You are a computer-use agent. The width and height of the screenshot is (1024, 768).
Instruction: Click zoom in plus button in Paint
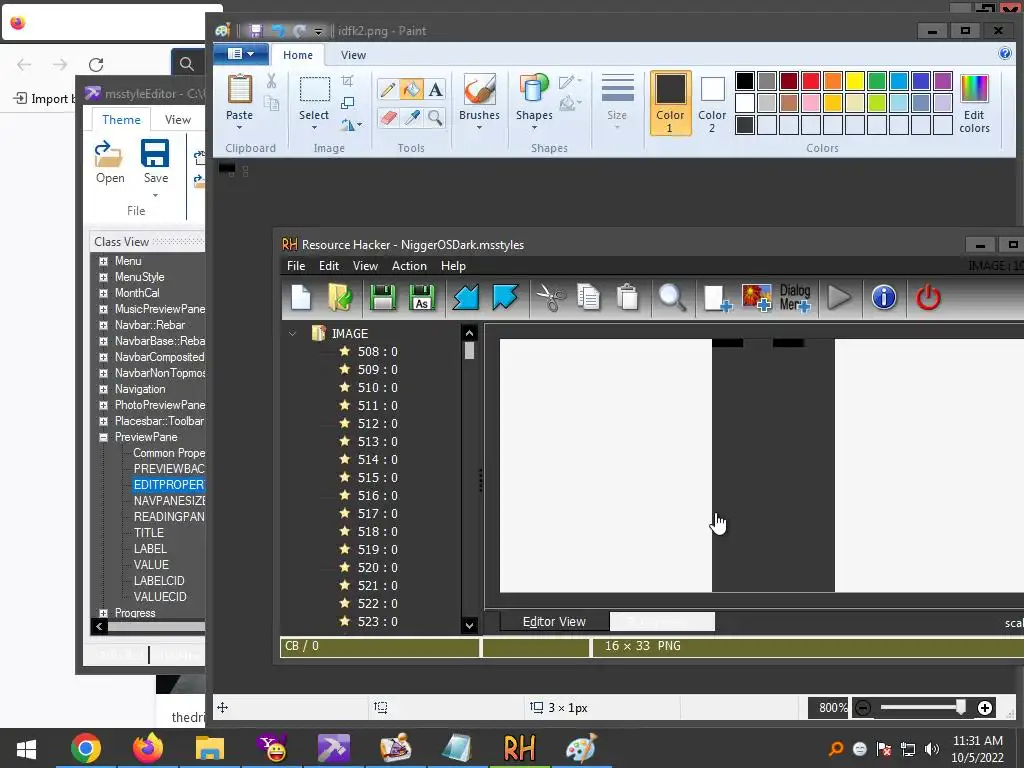point(985,708)
